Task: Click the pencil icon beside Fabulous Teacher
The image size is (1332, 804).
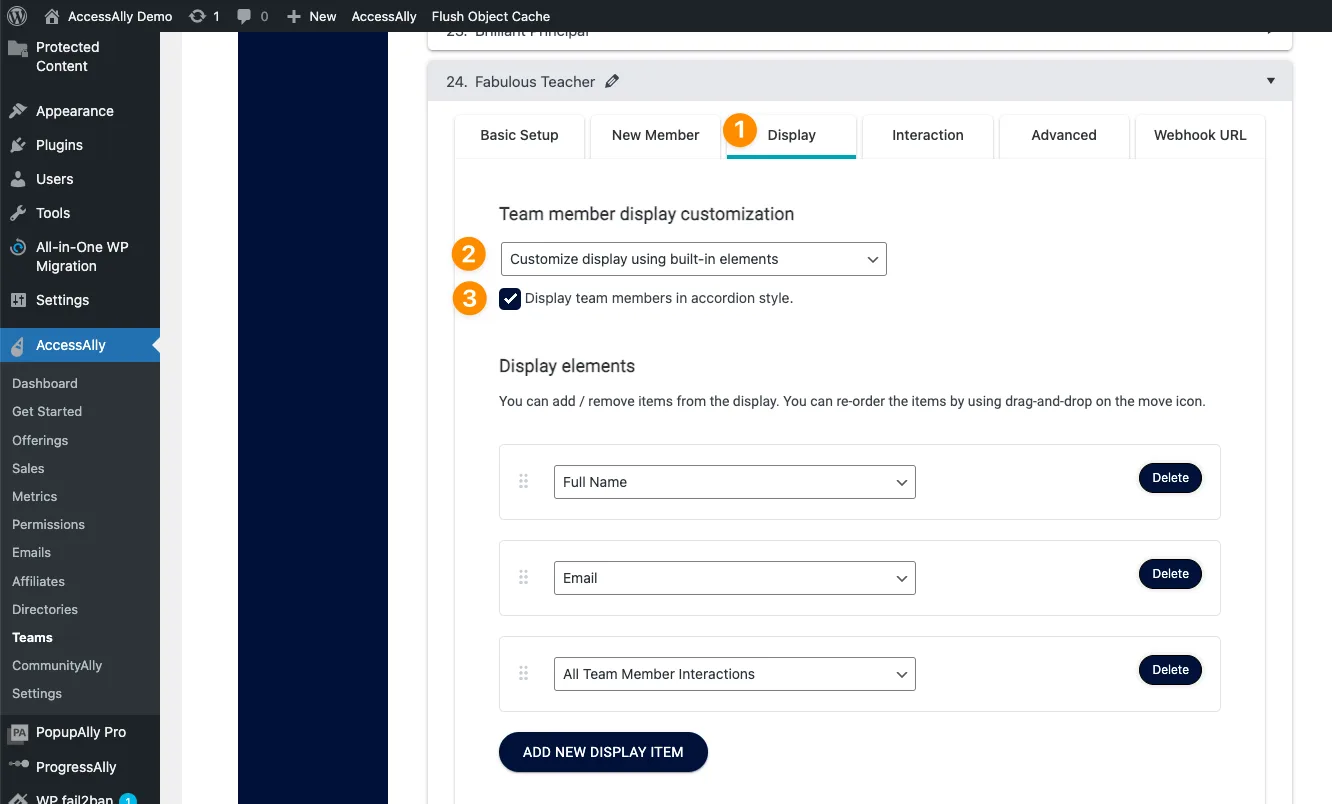Action: tap(612, 81)
